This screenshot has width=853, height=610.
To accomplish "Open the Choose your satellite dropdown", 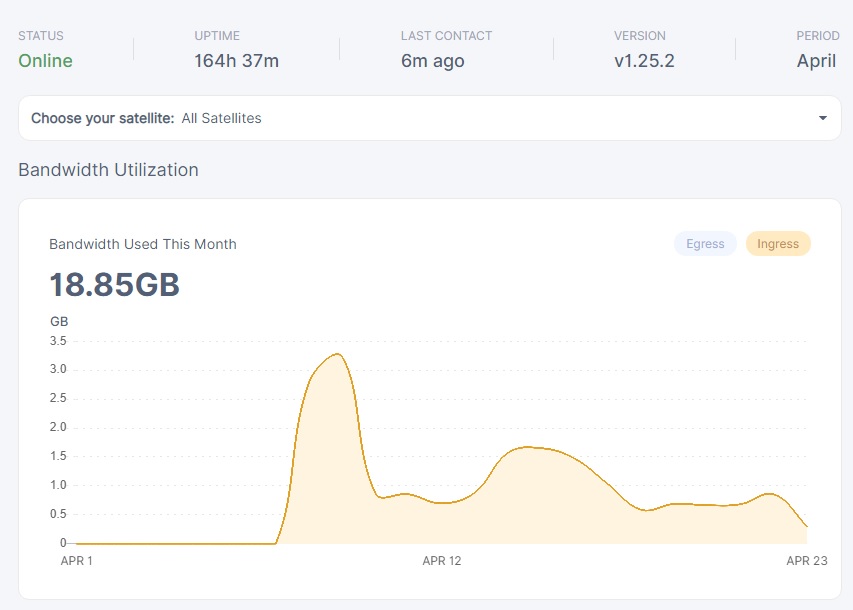I will pos(429,118).
